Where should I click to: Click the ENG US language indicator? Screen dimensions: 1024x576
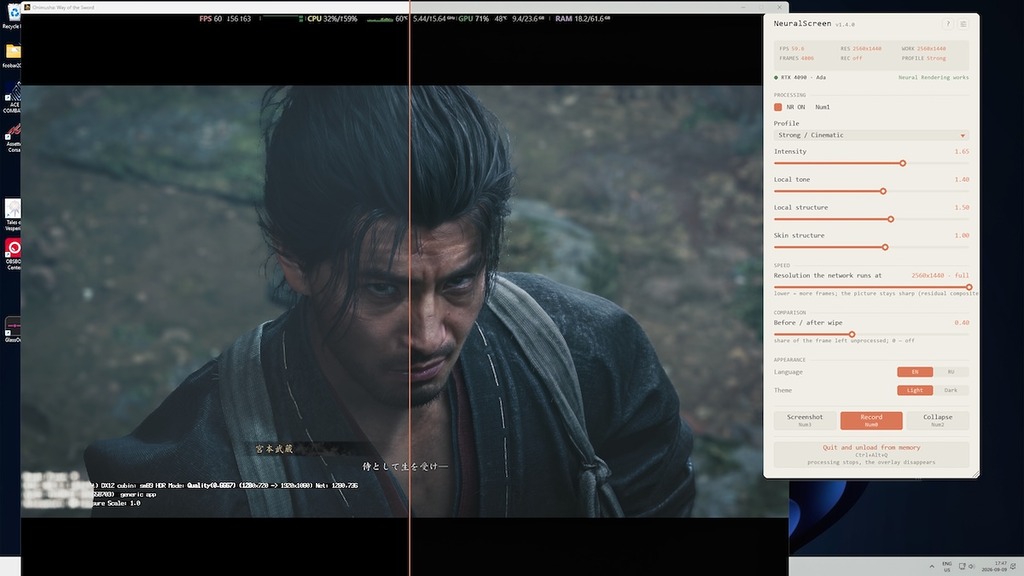pyautogui.click(x=947, y=566)
